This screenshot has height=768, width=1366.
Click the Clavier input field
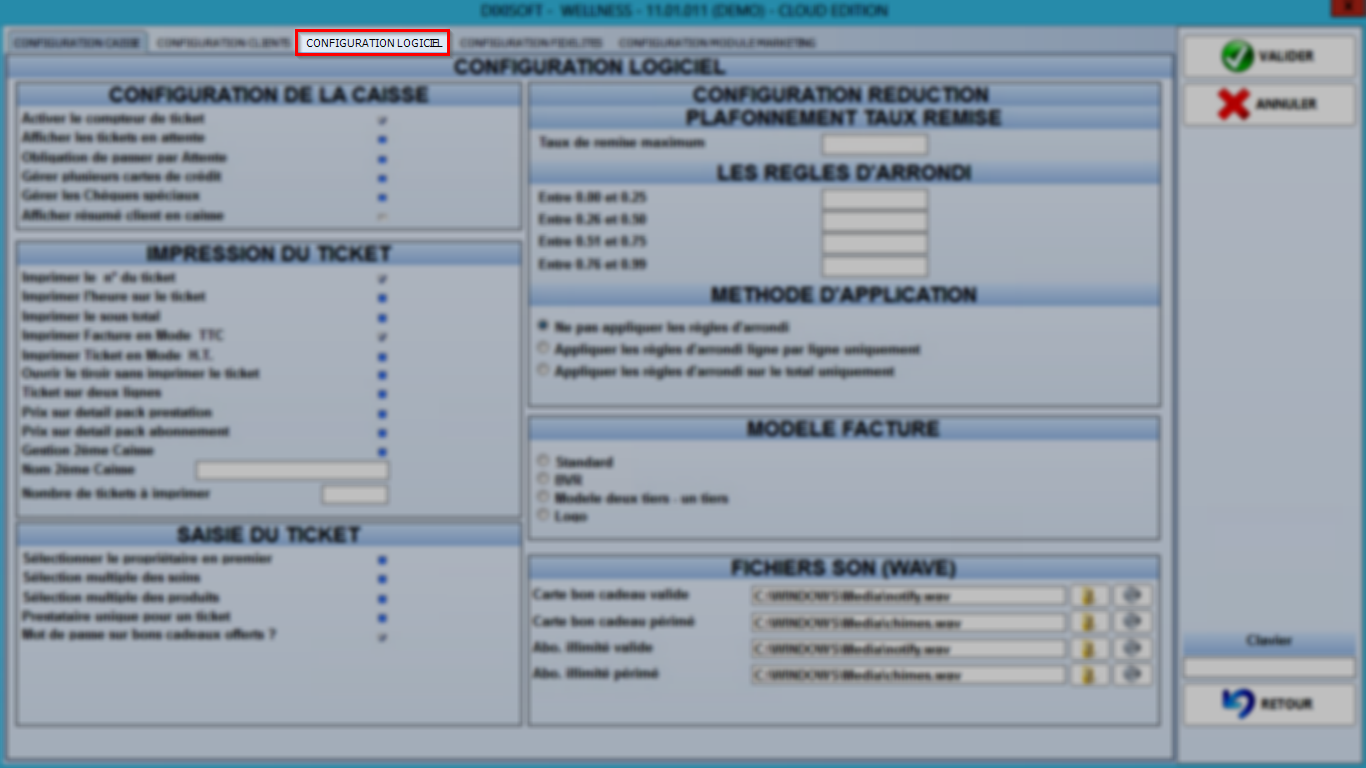click(1269, 667)
